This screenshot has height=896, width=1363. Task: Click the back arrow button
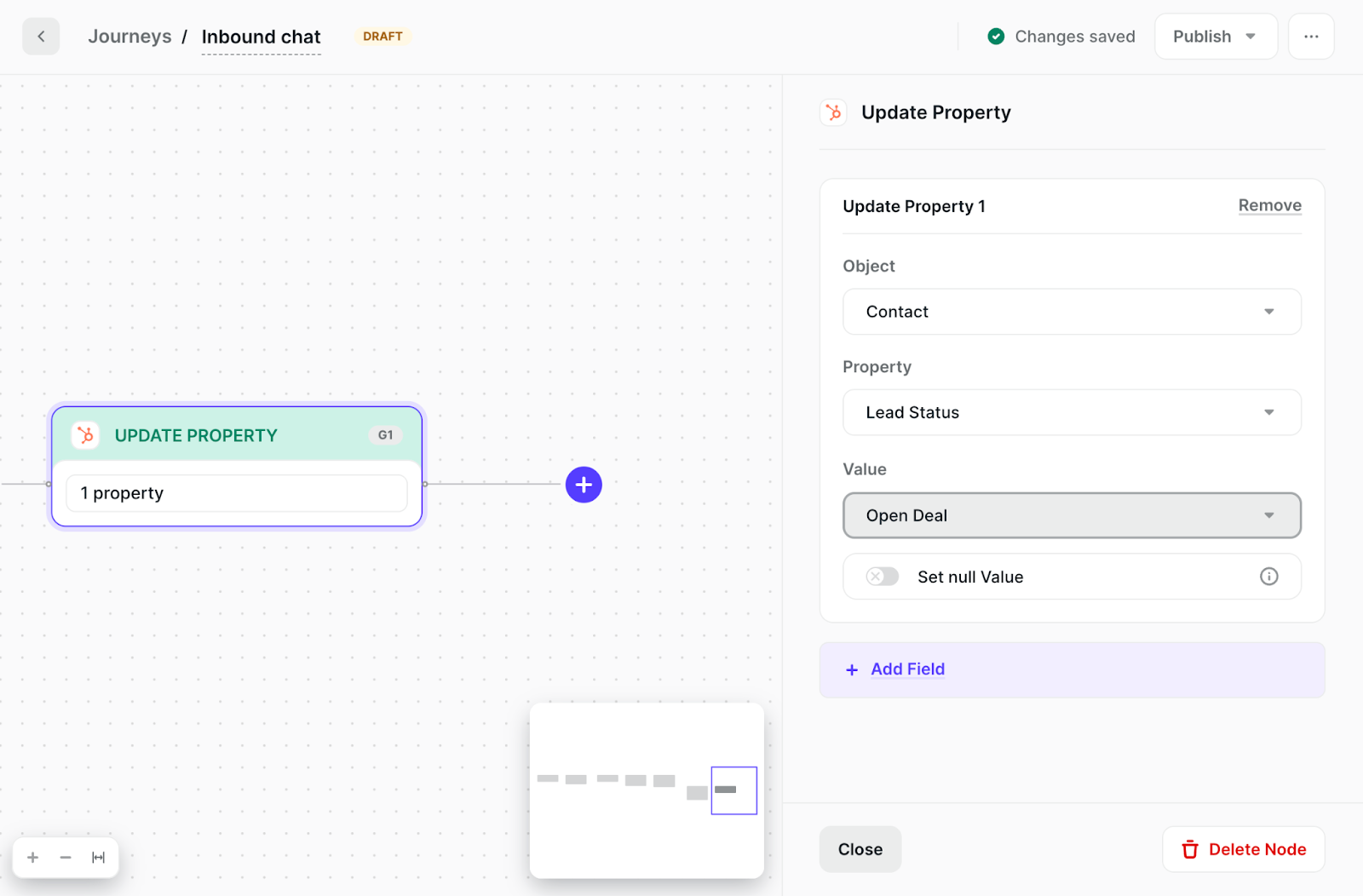pos(41,37)
